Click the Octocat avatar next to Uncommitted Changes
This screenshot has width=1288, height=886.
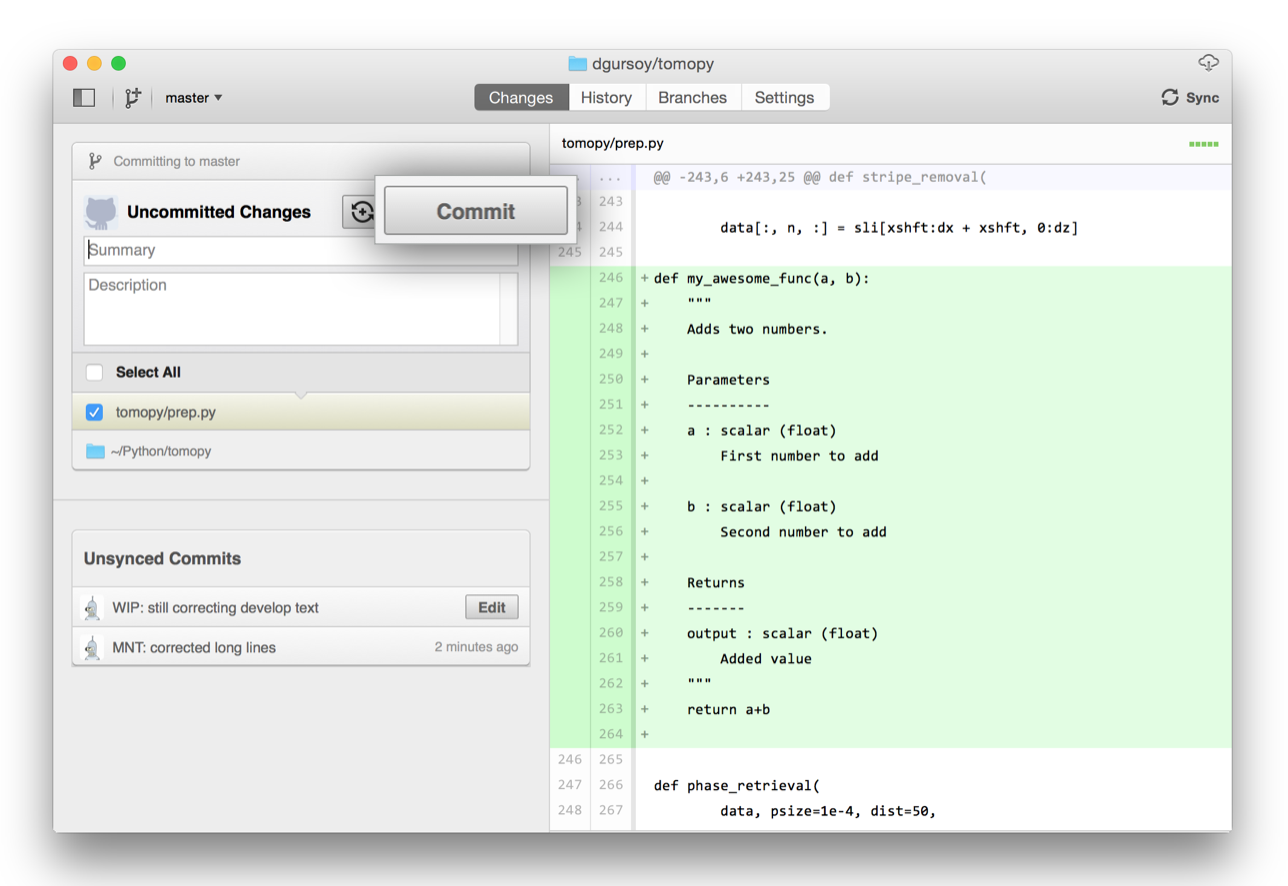(101, 212)
